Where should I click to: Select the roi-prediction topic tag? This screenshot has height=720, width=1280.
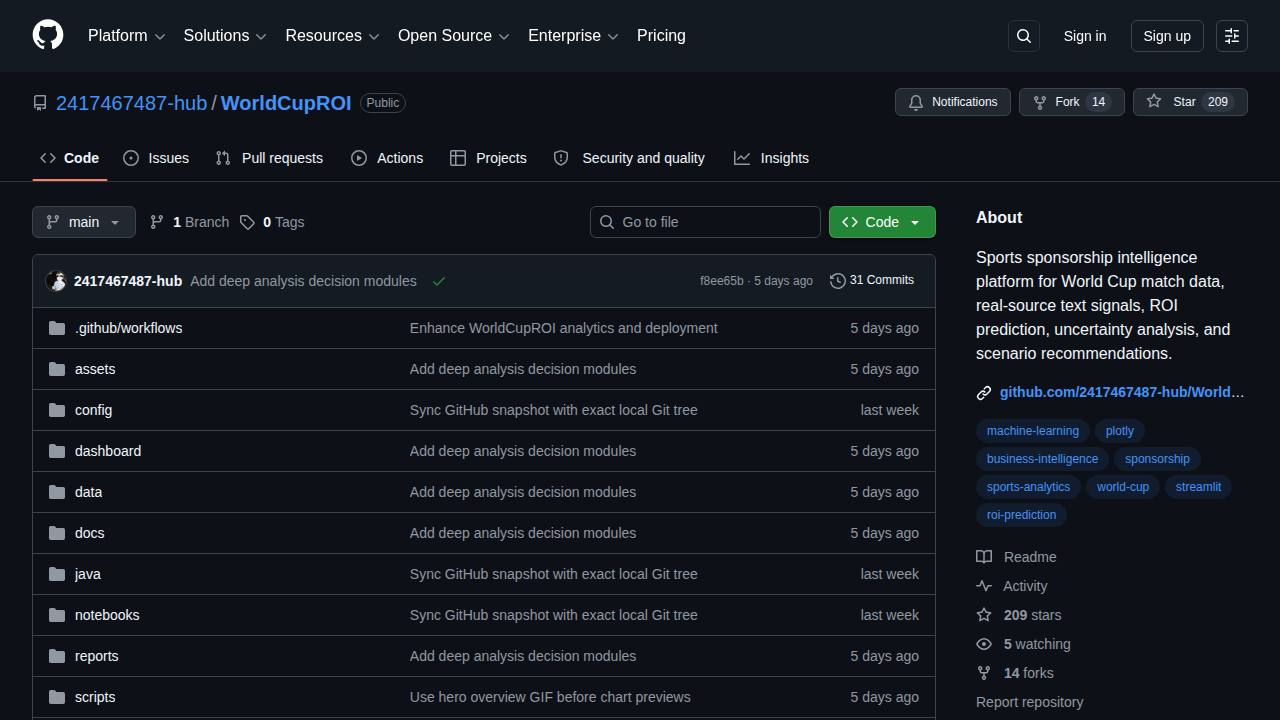[x=1021, y=515]
